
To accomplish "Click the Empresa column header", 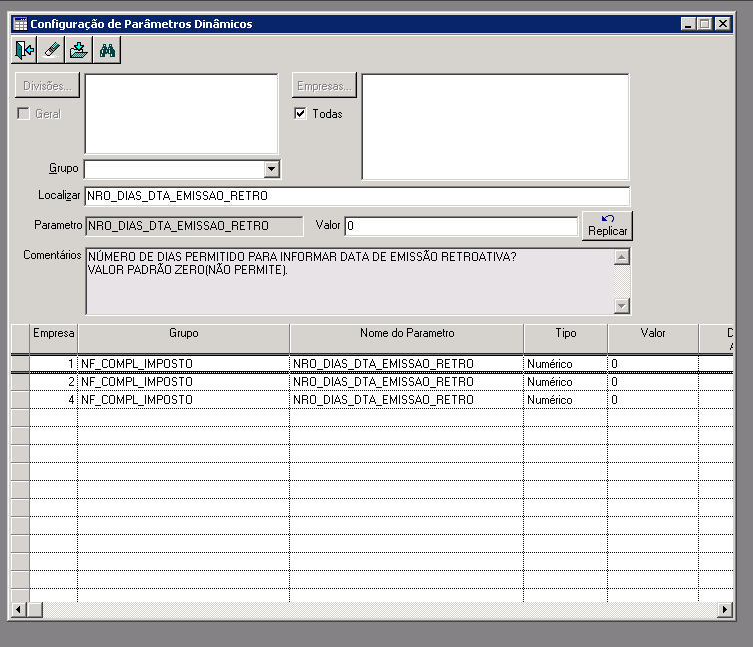I will pyautogui.click(x=53, y=339).
